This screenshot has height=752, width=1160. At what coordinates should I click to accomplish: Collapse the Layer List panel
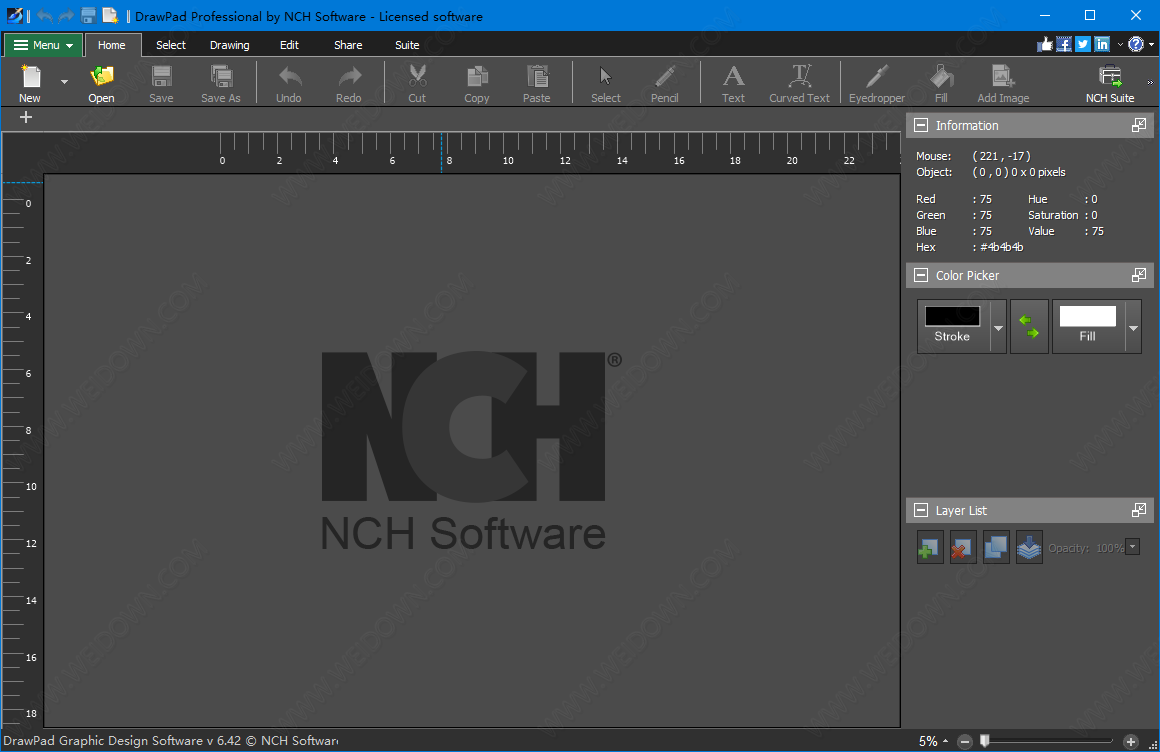(x=921, y=510)
